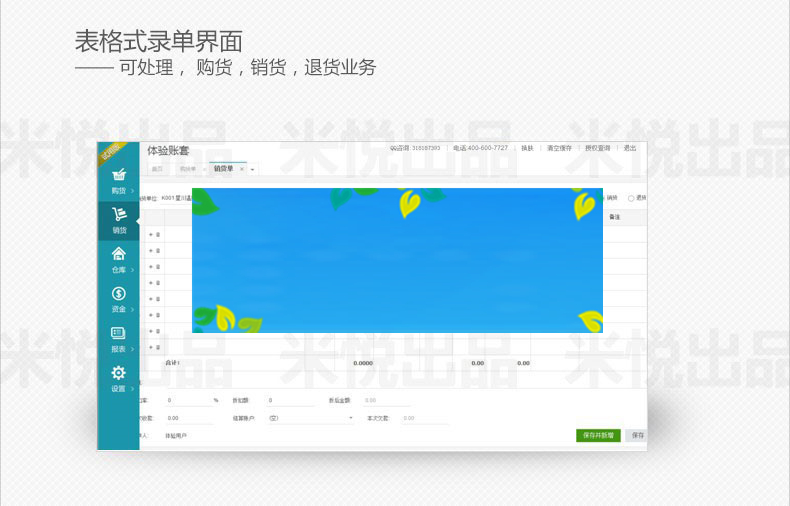Click the 保存 button

point(636,436)
